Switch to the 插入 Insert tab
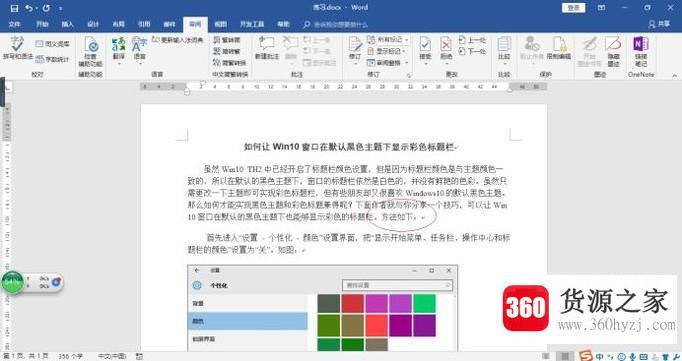The image size is (682, 361). 67,24
